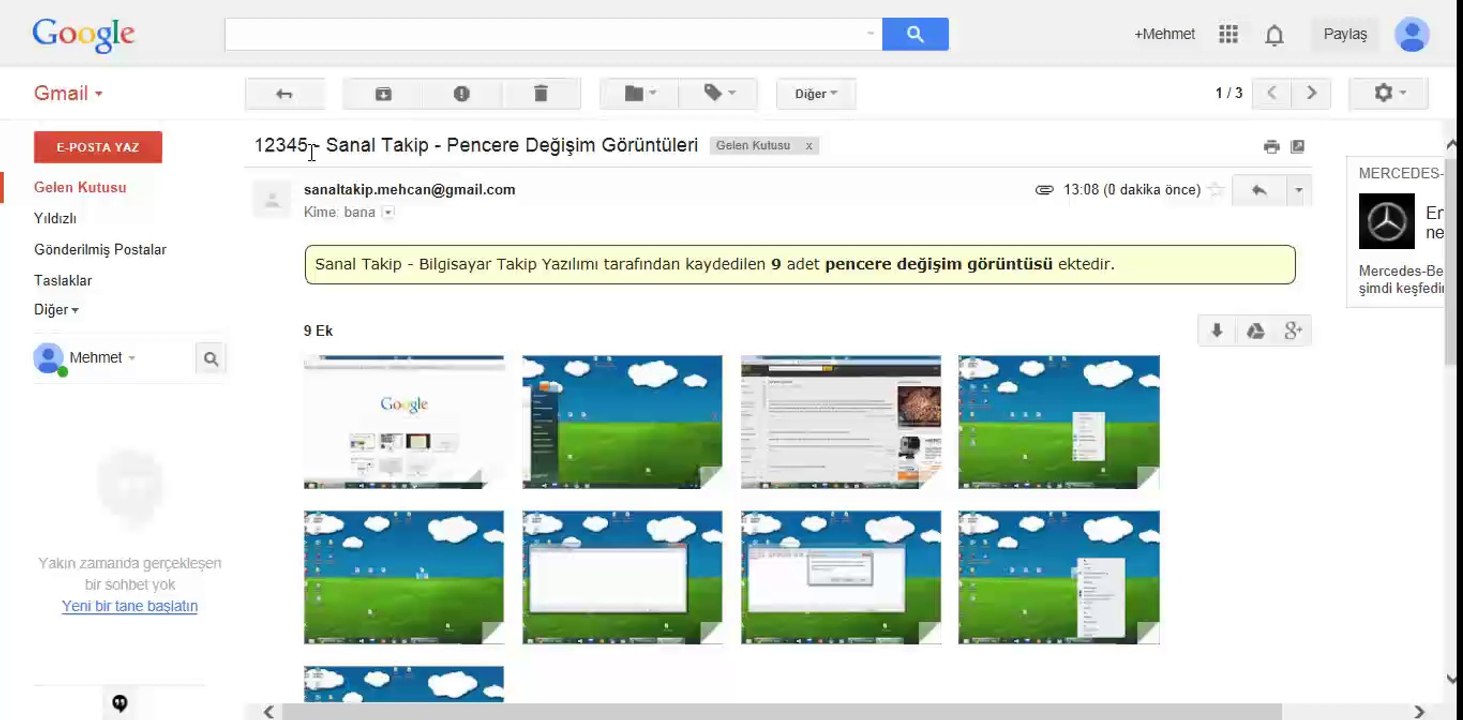This screenshot has width=1463, height=720.
Task: Open Taslaklar folder
Action: click(x=63, y=280)
